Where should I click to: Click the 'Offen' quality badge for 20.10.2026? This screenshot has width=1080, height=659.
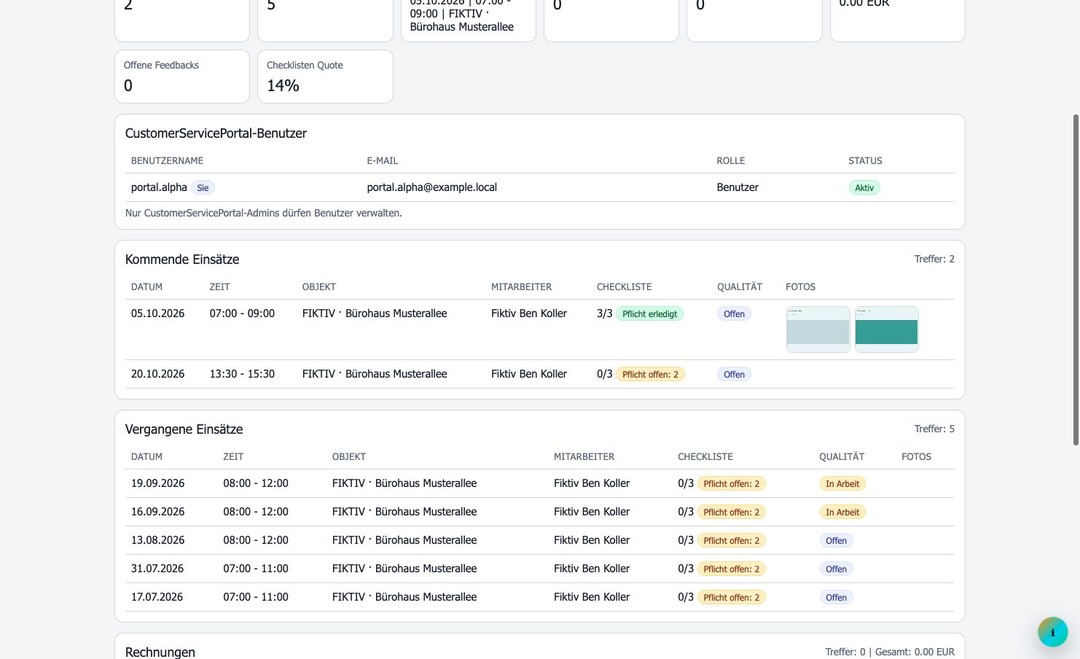(734, 375)
